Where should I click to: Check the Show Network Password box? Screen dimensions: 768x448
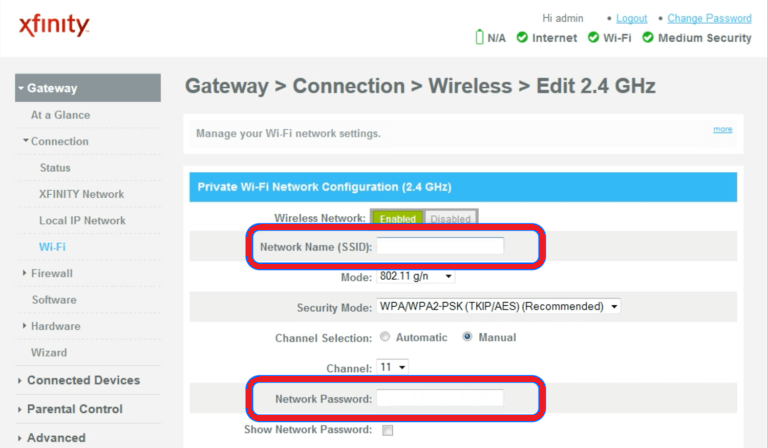(x=387, y=430)
